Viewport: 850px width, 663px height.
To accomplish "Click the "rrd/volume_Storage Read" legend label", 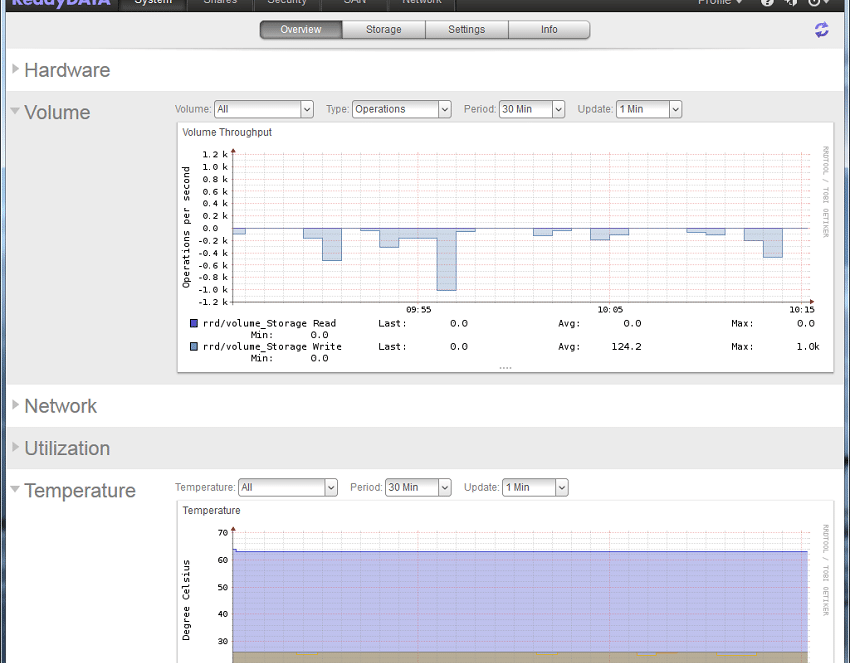I will [269, 324].
